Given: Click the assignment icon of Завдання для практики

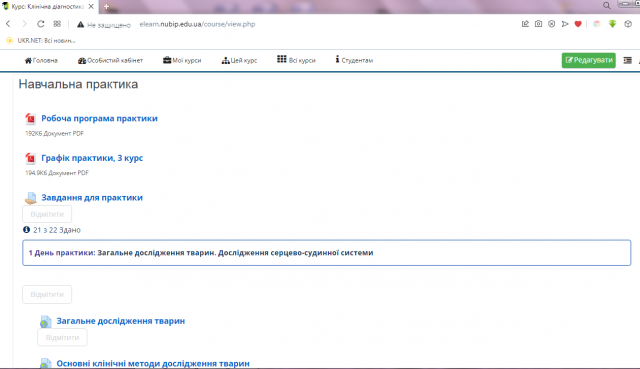Looking at the screenshot, I should click(x=31, y=198).
